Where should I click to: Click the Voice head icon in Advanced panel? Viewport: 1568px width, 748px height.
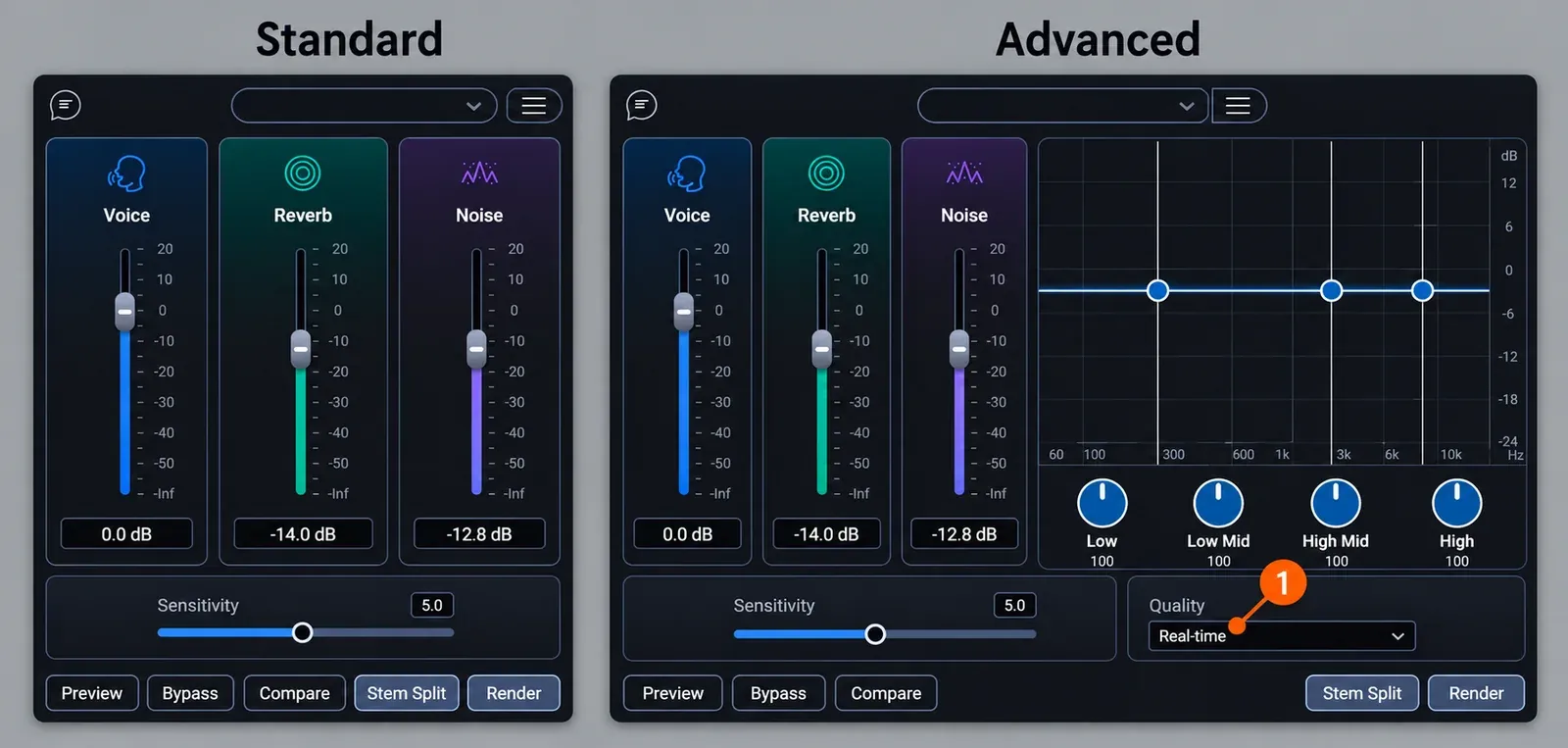point(687,175)
